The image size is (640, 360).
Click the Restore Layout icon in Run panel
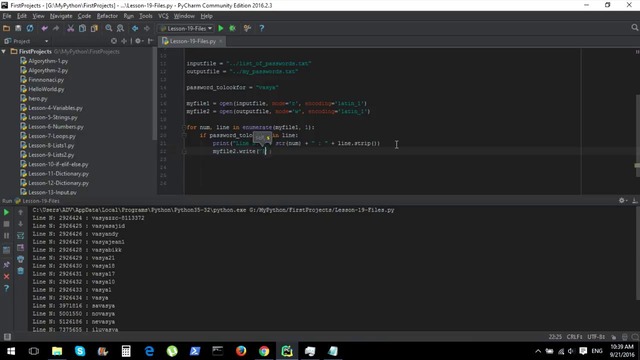click(x=6, y=250)
